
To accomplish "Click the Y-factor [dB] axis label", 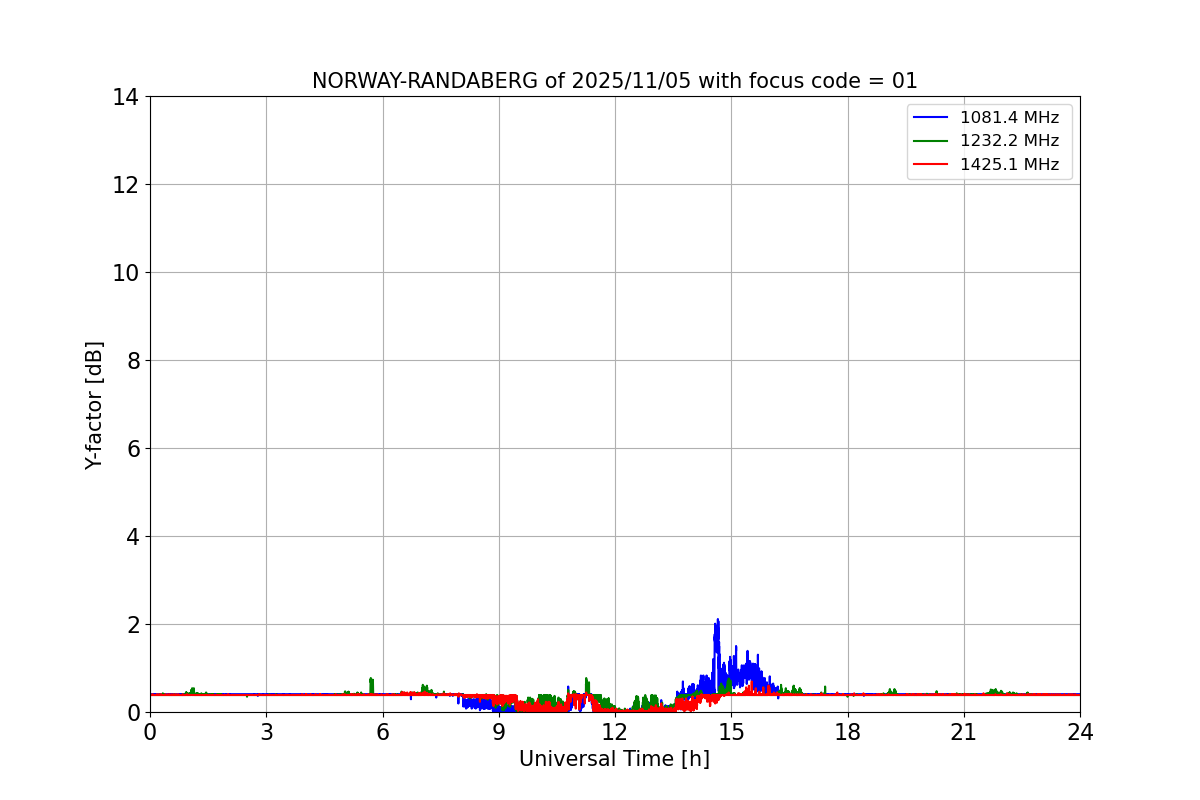I will [x=94, y=405].
